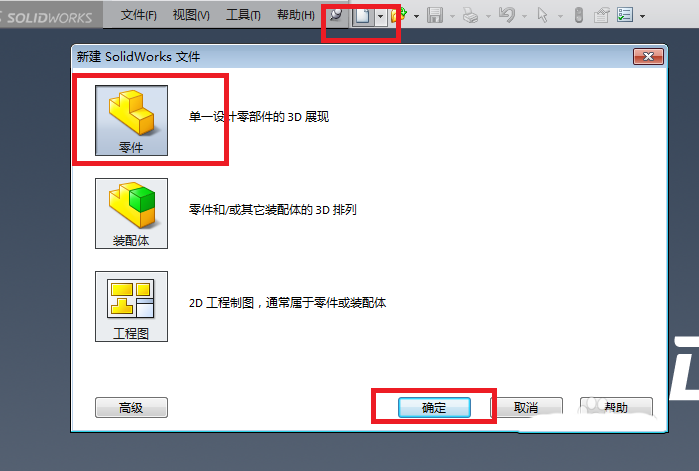Expand the New document dropdown arrow

pyautogui.click(x=380, y=16)
